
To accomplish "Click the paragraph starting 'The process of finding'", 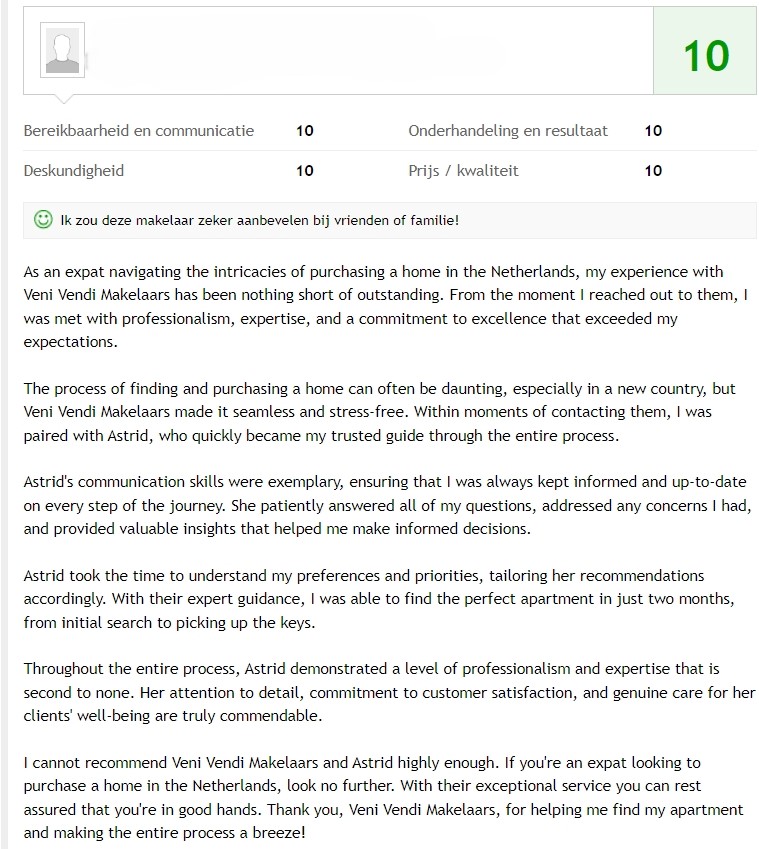I will click(379, 412).
